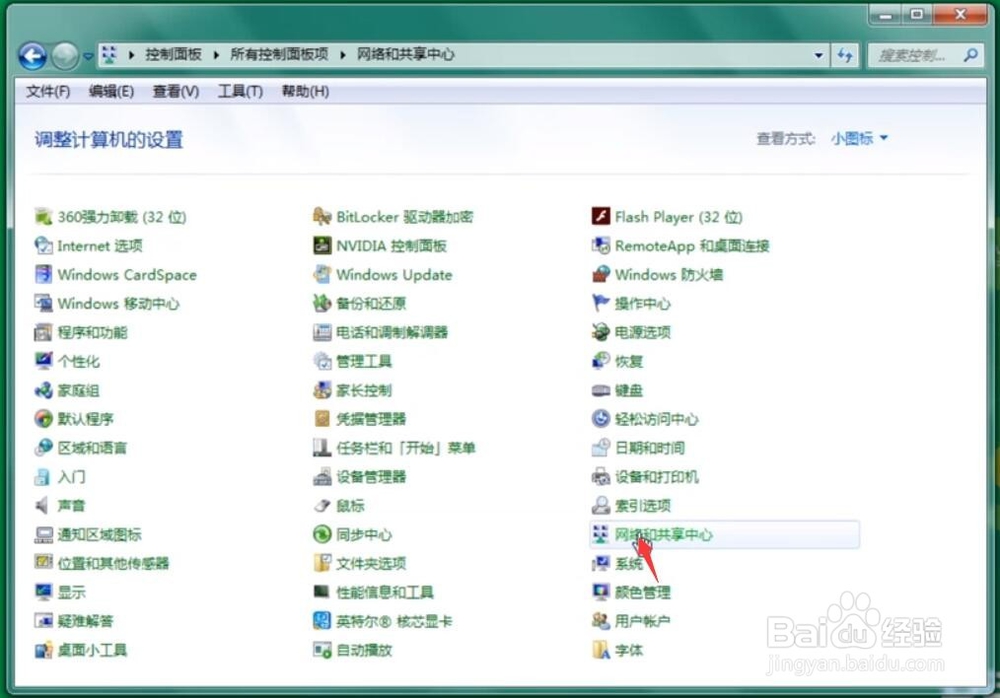Viewport: 1000px width, 698px height.
Task: Open the 通知区域图标 link
Action: 99,535
